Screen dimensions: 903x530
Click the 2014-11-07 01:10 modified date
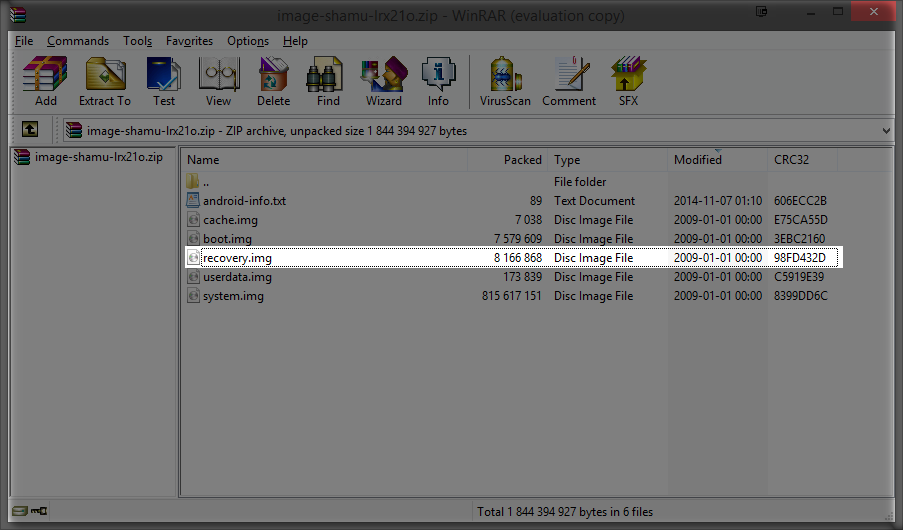point(718,200)
